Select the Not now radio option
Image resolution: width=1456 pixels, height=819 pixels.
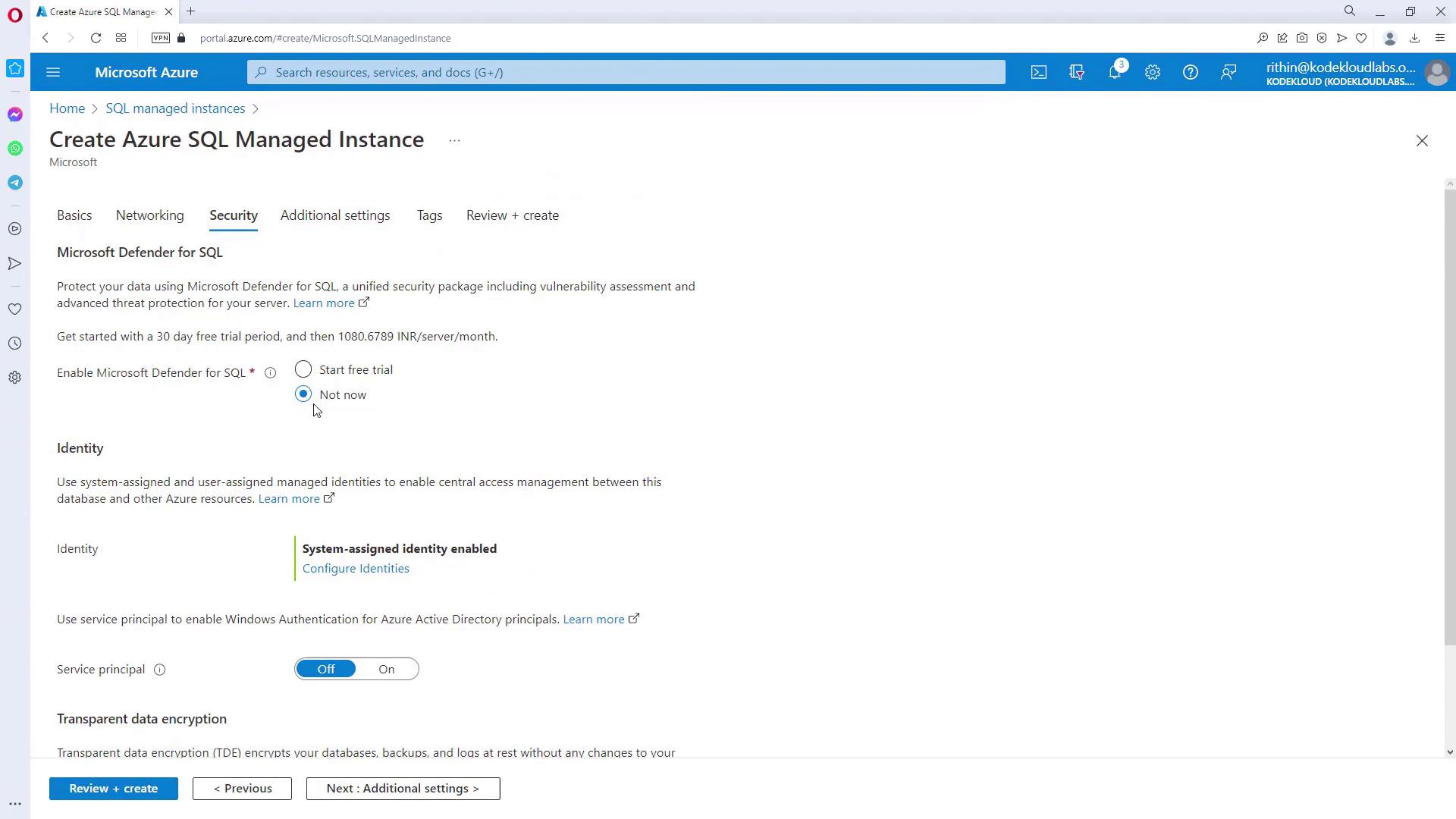click(x=303, y=394)
